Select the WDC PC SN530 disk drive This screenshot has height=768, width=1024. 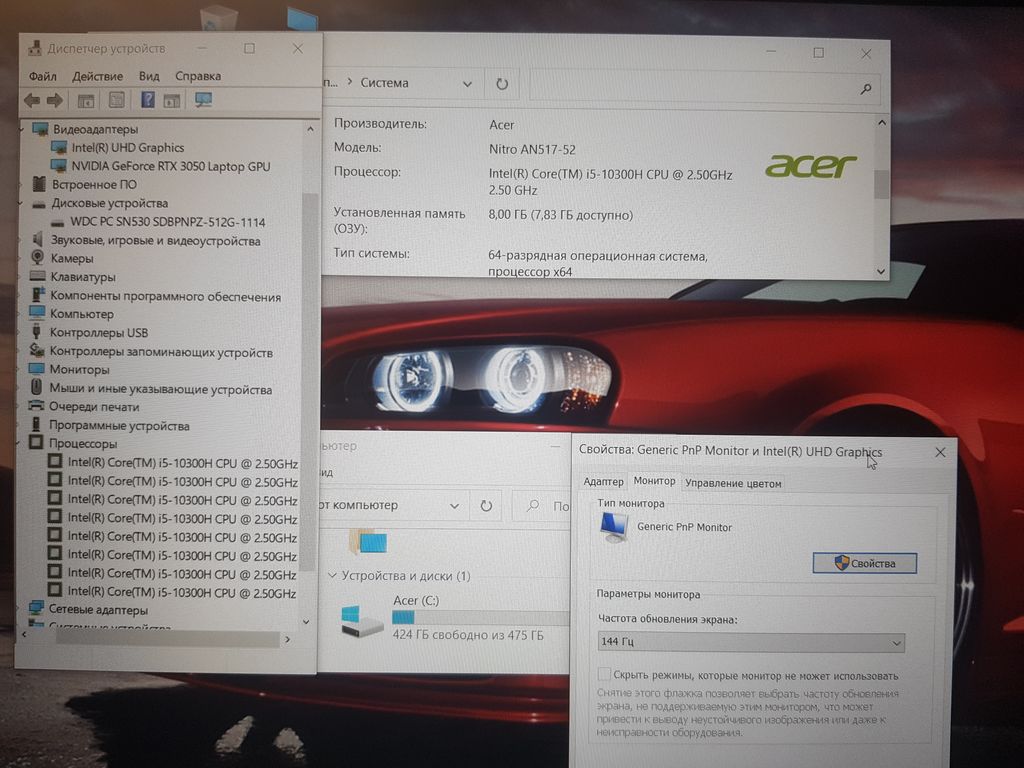pos(167,222)
